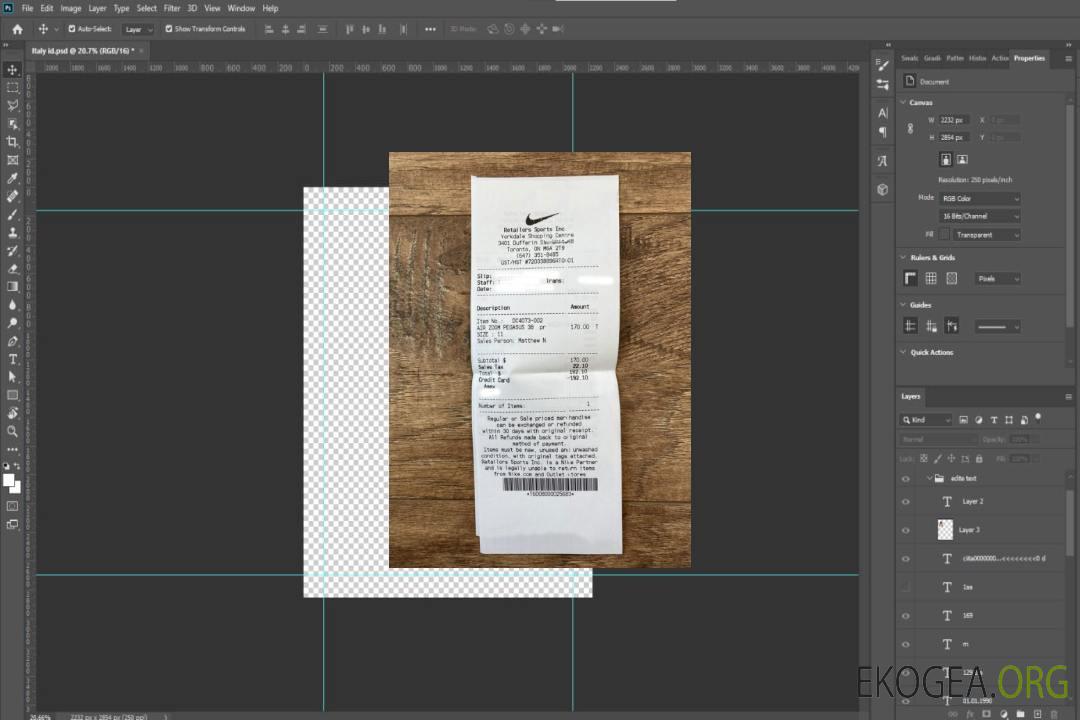The height and width of the screenshot is (720, 1080).
Task: Open the Pixels ruler units dropdown
Action: [998, 278]
